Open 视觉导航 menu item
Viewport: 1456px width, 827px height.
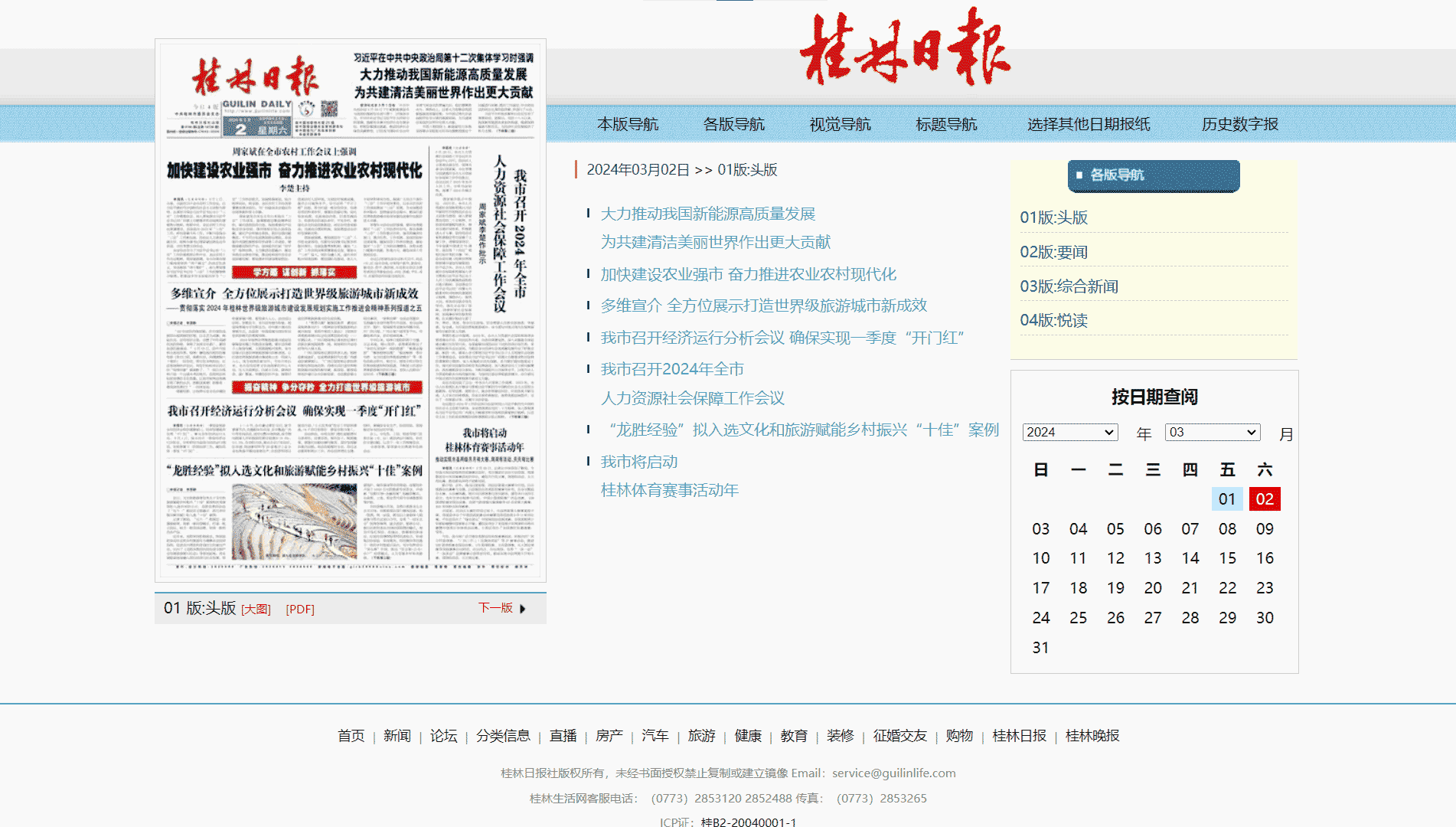pyautogui.click(x=841, y=124)
